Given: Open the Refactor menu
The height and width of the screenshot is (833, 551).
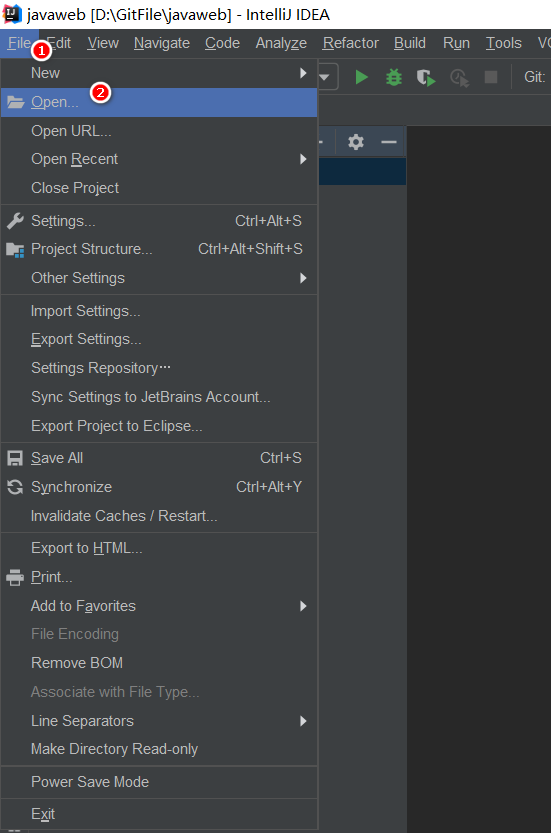Looking at the screenshot, I should (x=351, y=43).
